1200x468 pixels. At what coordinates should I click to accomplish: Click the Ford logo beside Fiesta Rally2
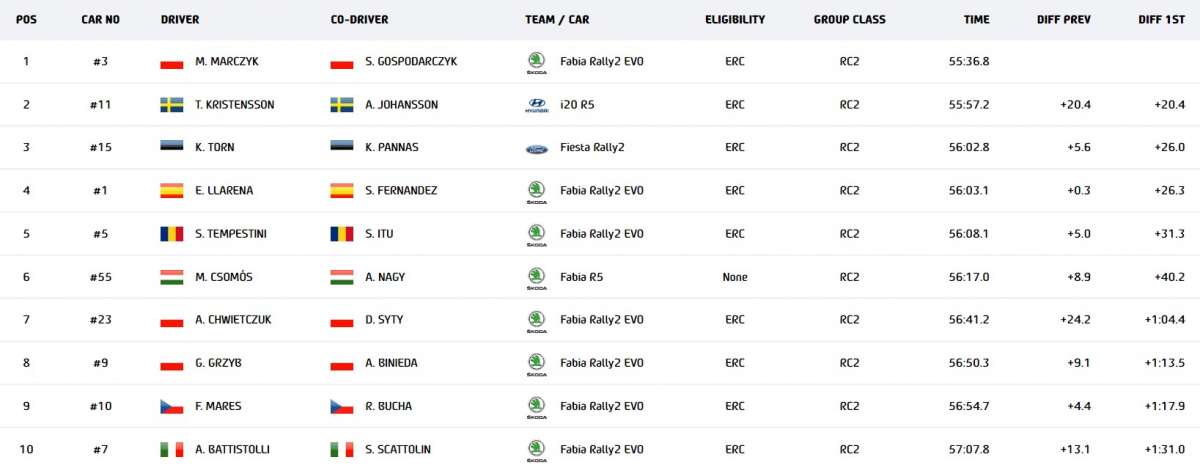536,149
